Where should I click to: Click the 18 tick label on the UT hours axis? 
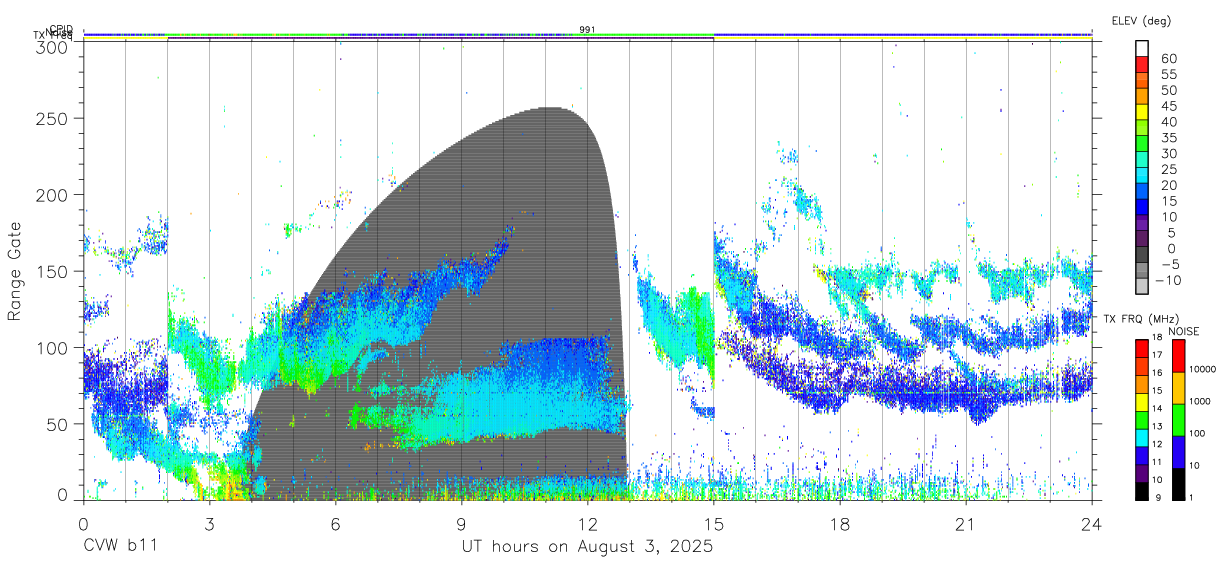click(x=839, y=524)
